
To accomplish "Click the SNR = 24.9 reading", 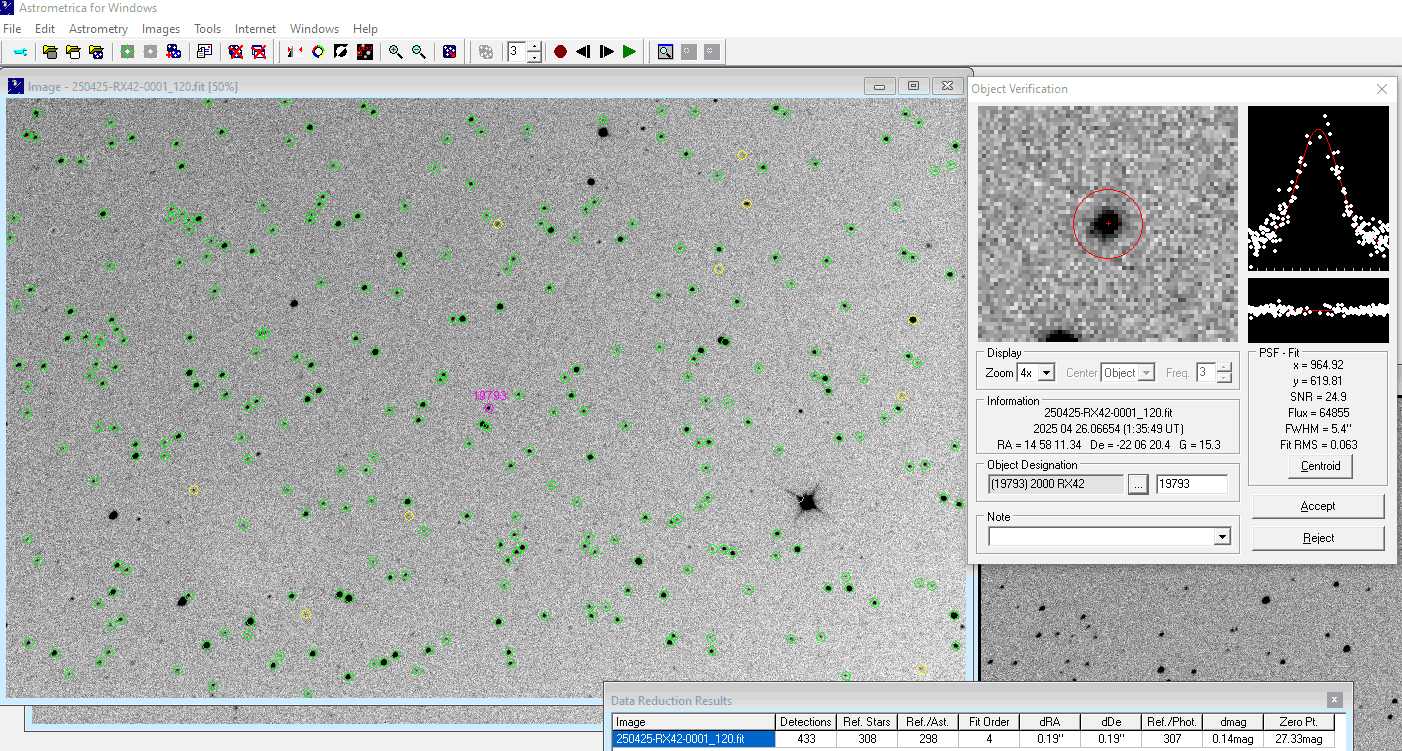I will point(1318,397).
